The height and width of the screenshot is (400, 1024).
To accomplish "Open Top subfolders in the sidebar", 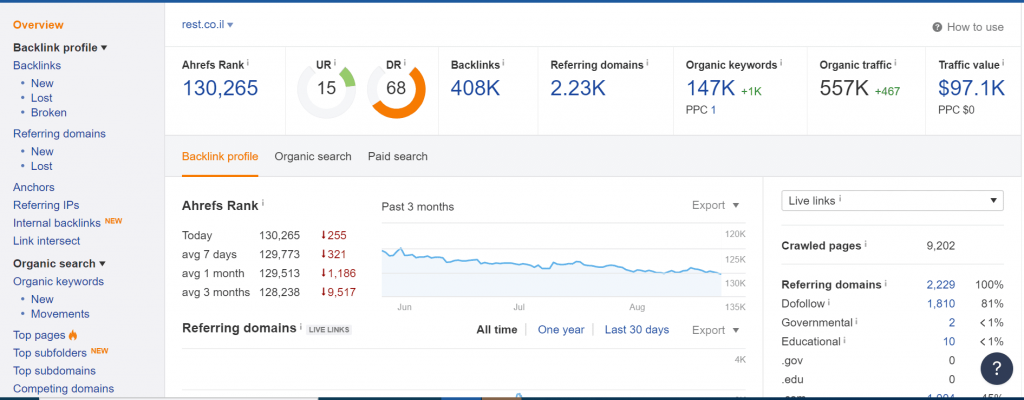I will coord(50,353).
